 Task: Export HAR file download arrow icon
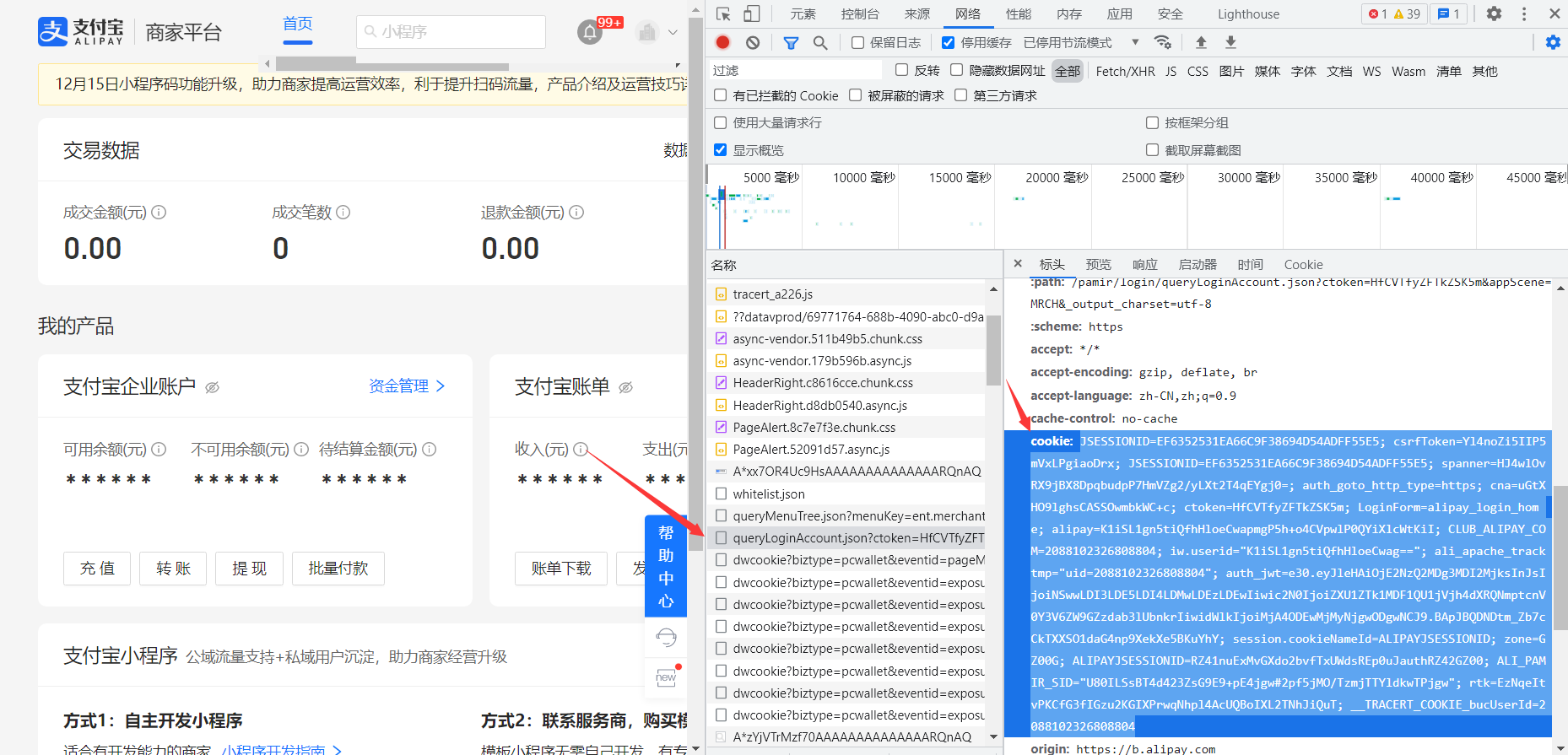pos(1230,42)
